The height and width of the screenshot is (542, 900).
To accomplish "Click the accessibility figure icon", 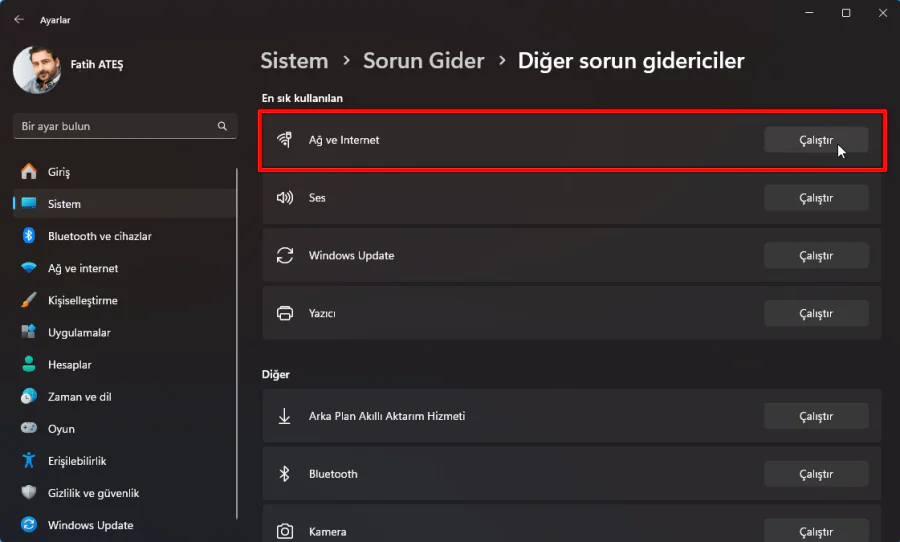I will (x=29, y=460).
